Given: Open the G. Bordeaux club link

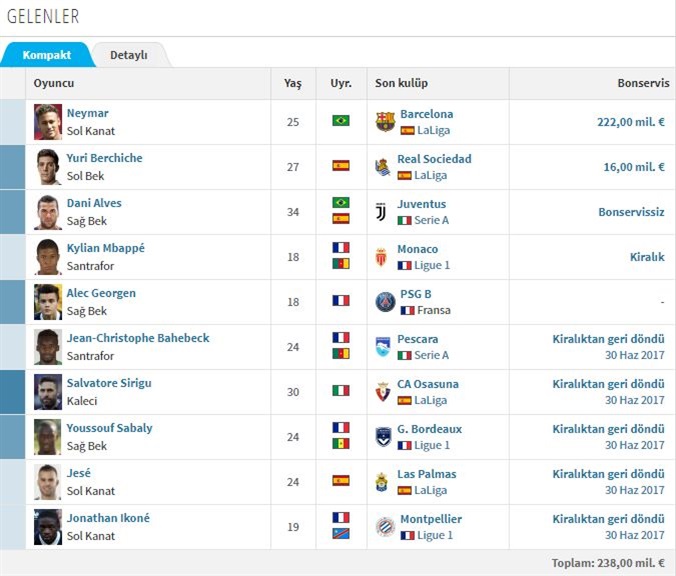Looking at the screenshot, I should point(429,428).
